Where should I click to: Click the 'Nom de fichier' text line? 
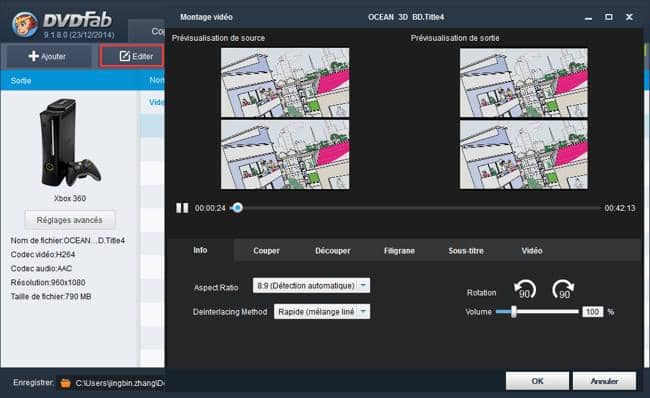pyautogui.click(x=68, y=240)
